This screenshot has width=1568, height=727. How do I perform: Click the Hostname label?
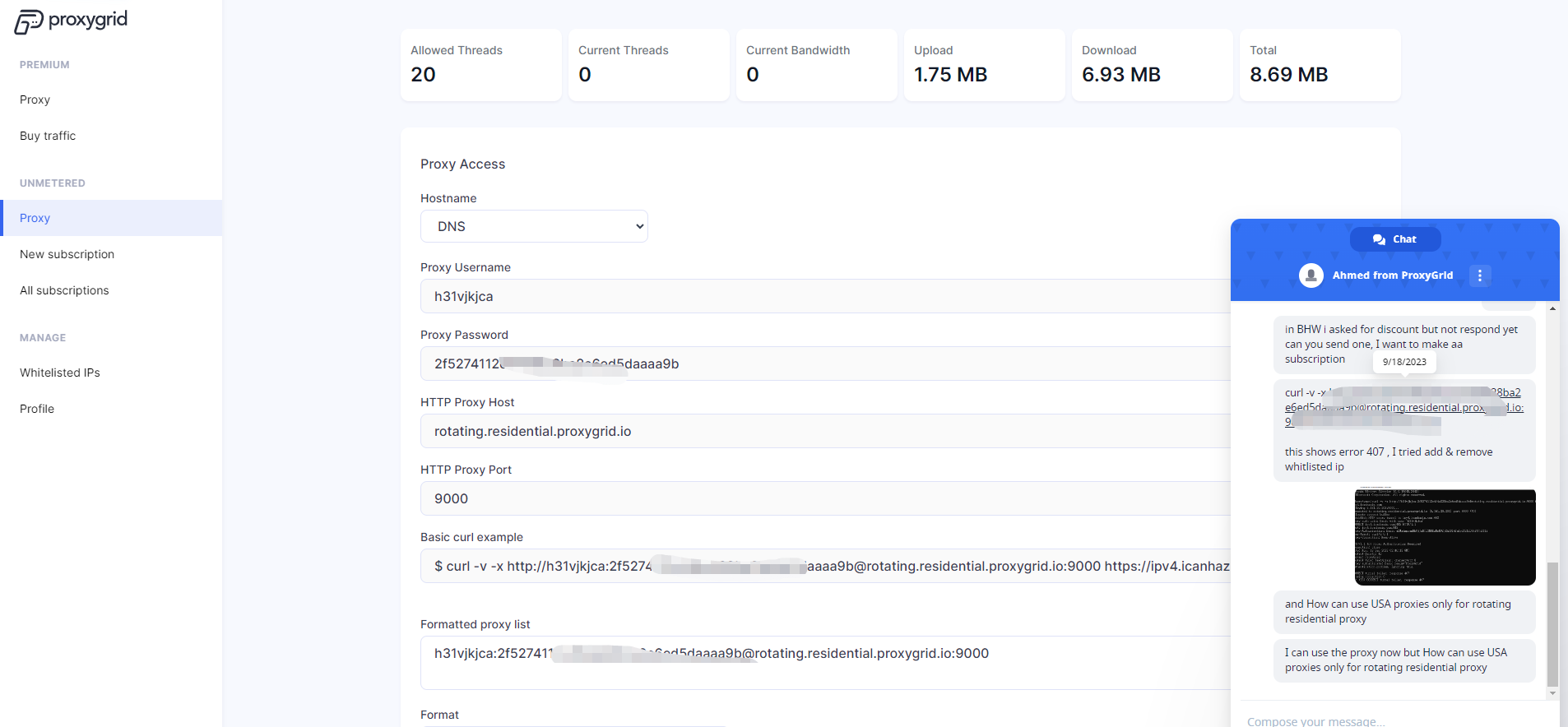pos(448,198)
